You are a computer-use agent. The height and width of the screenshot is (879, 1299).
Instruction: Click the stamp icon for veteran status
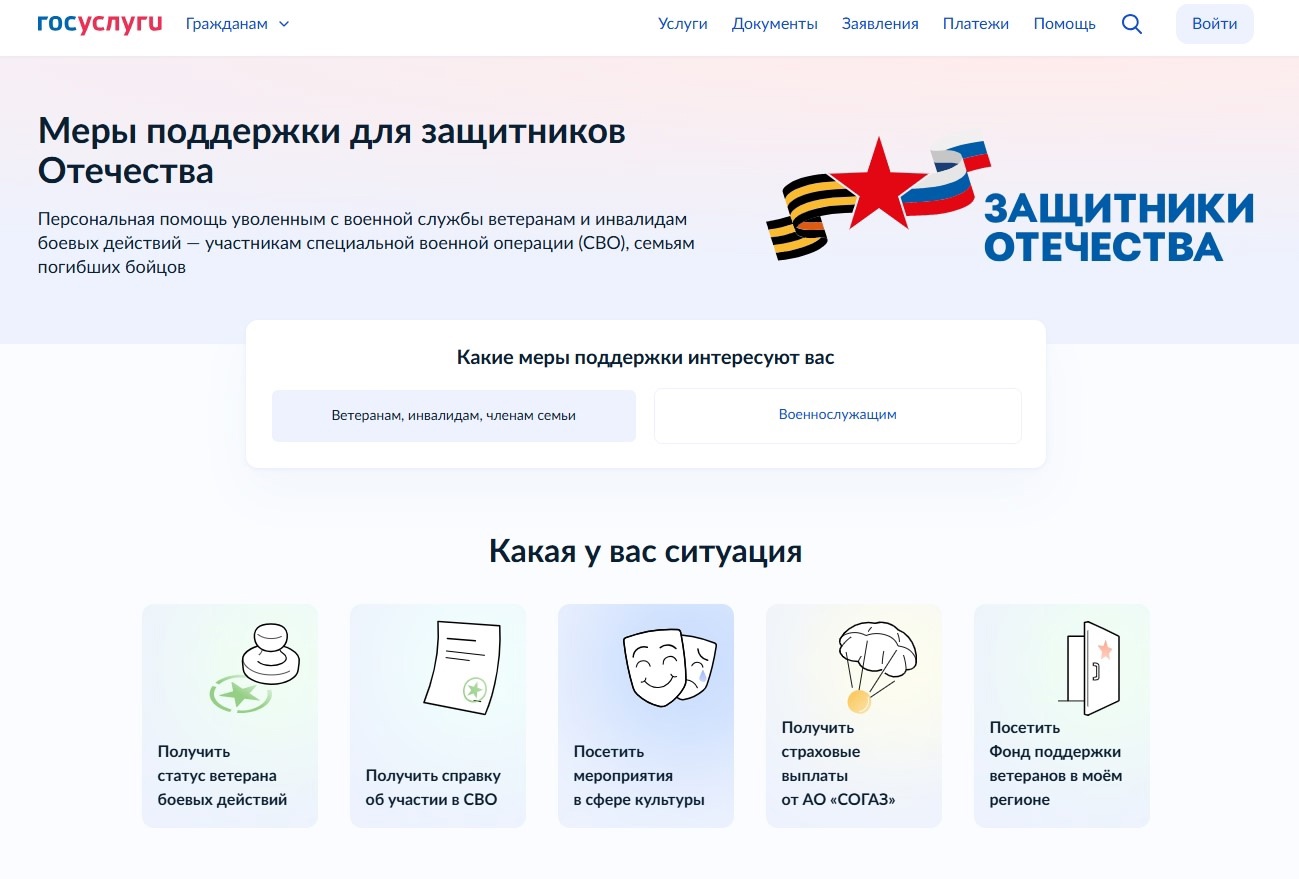tap(255, 667)
